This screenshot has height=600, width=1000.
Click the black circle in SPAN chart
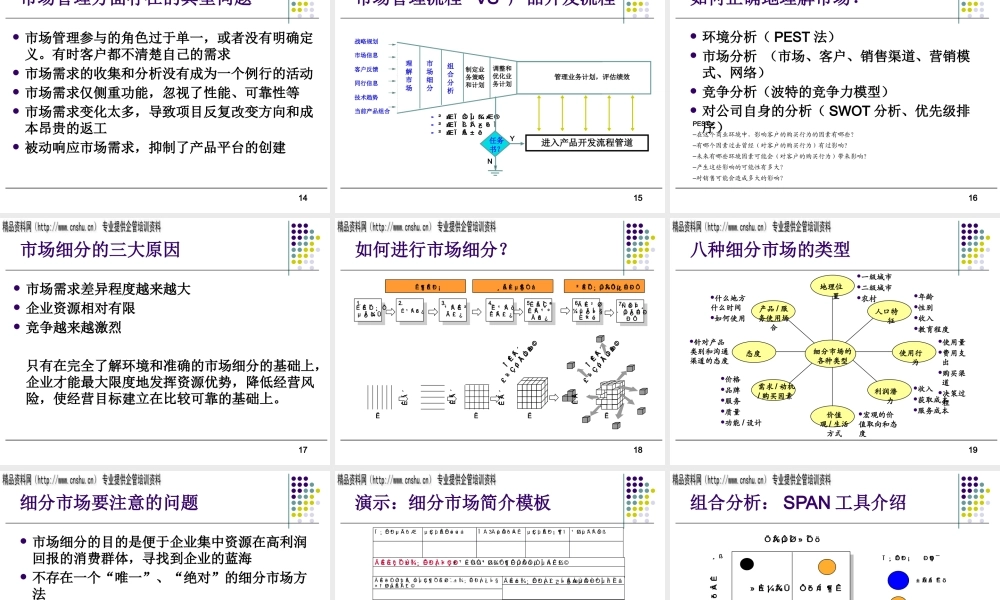tap(747, 564)
